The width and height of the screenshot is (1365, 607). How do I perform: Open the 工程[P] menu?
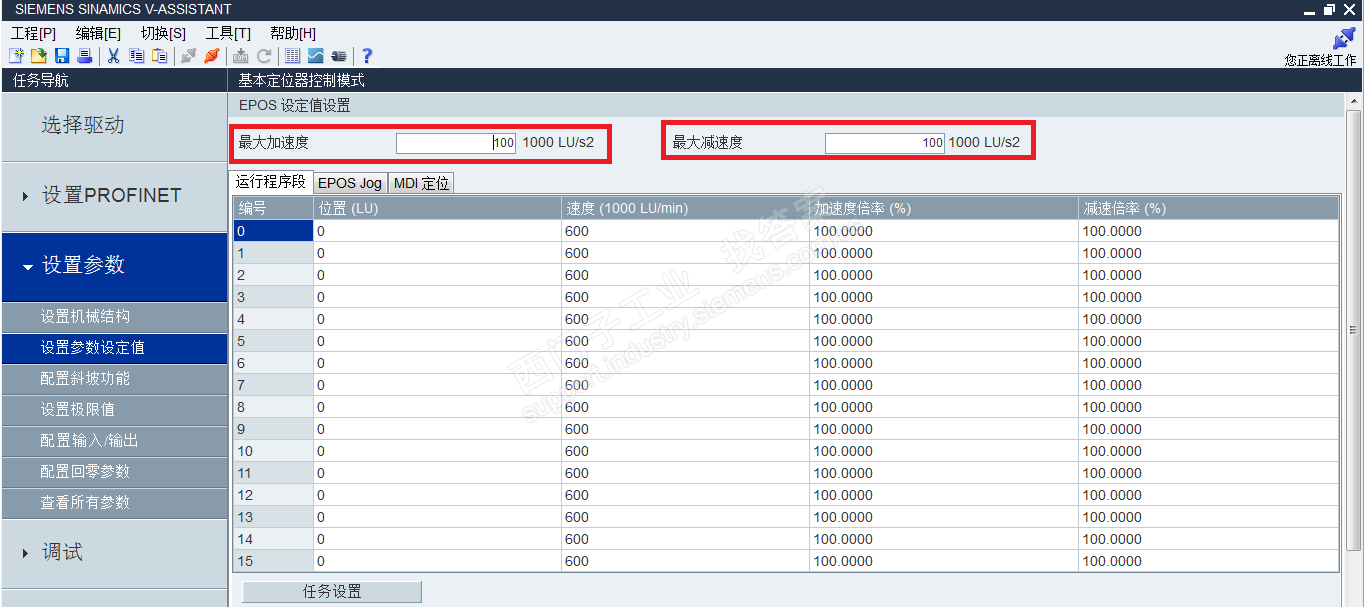click(x=33, y=33)
